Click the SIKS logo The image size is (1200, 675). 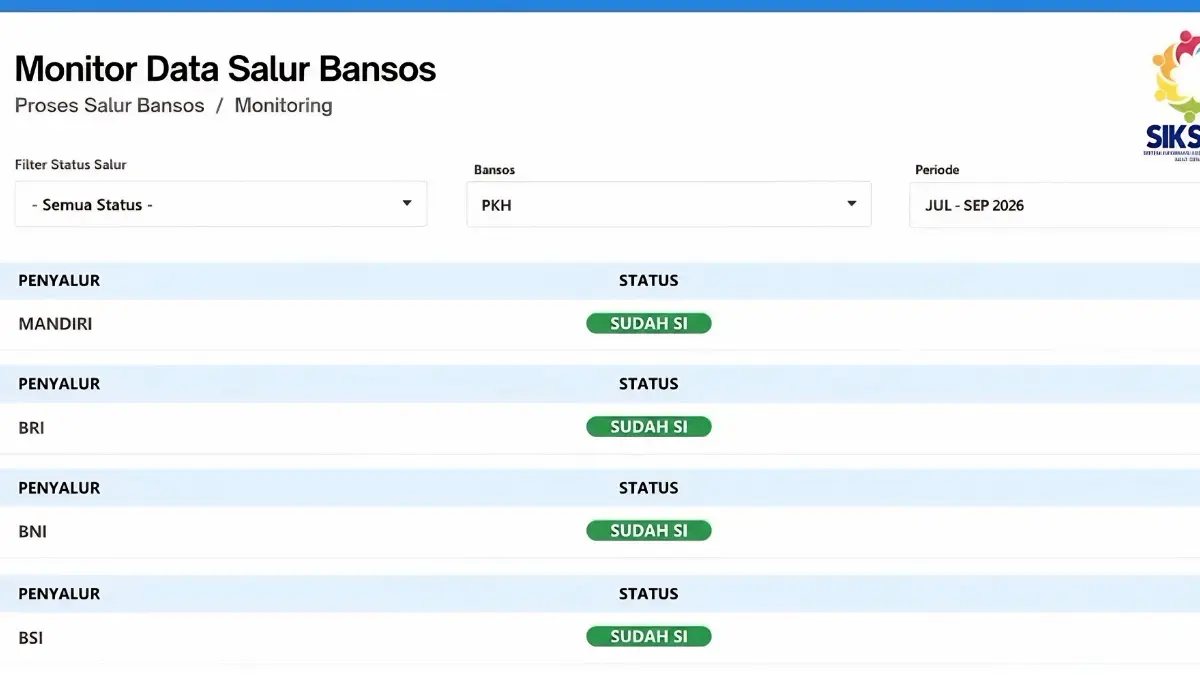point(1173,95)
